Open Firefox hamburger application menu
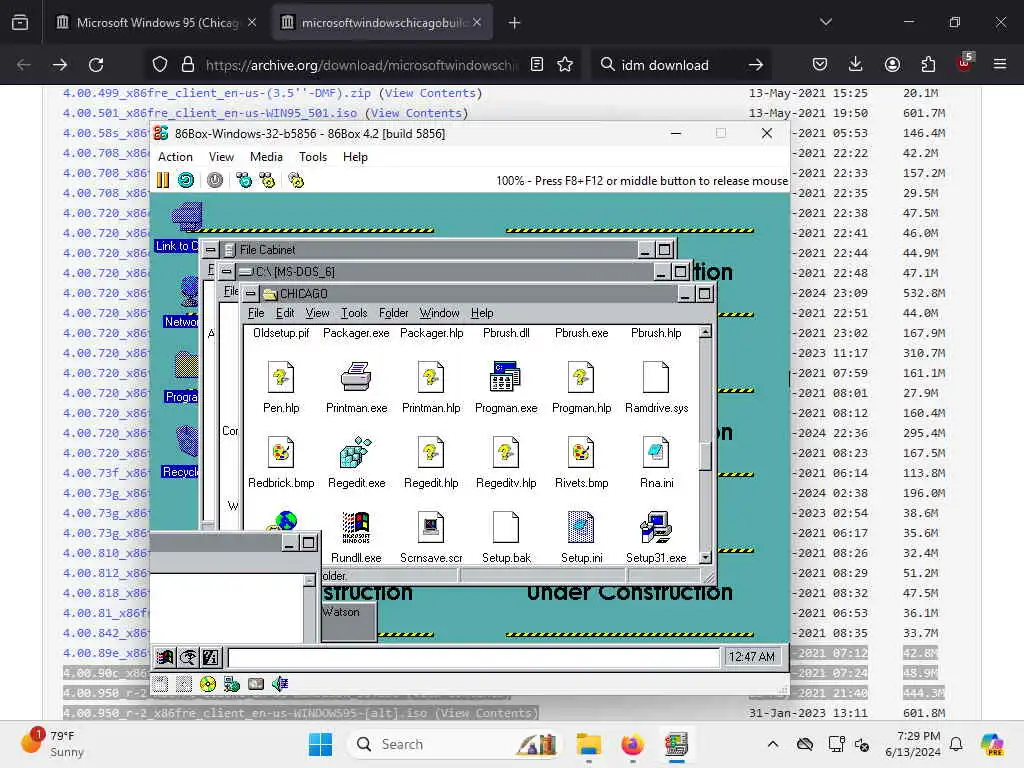The image size is (1024, 768). tap(1000, 64)
